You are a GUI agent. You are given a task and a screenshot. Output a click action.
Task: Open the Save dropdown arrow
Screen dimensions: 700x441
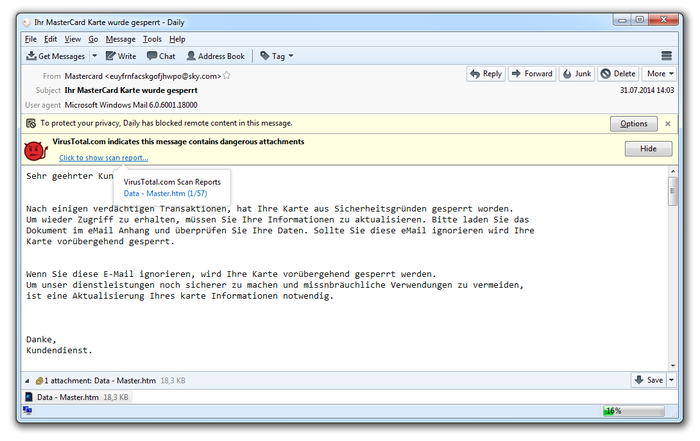671,380
